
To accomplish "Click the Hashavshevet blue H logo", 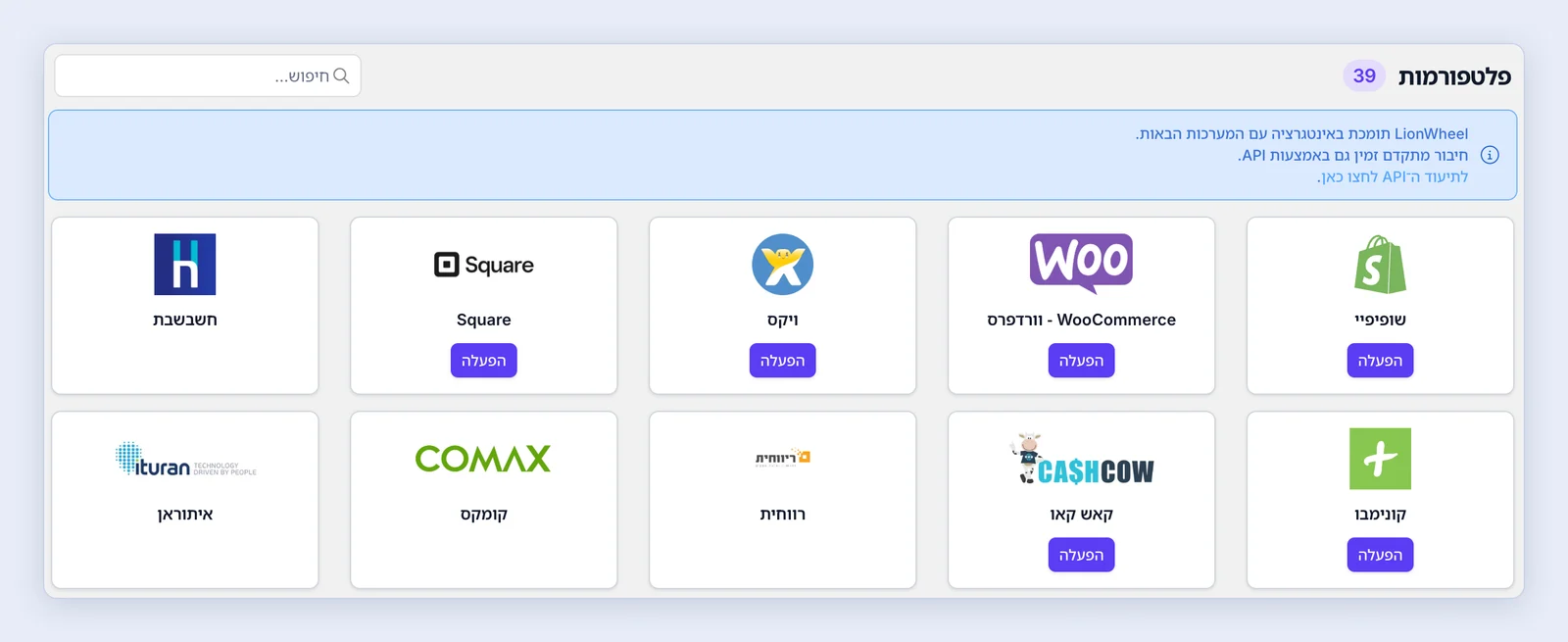I will pos(185,265).
